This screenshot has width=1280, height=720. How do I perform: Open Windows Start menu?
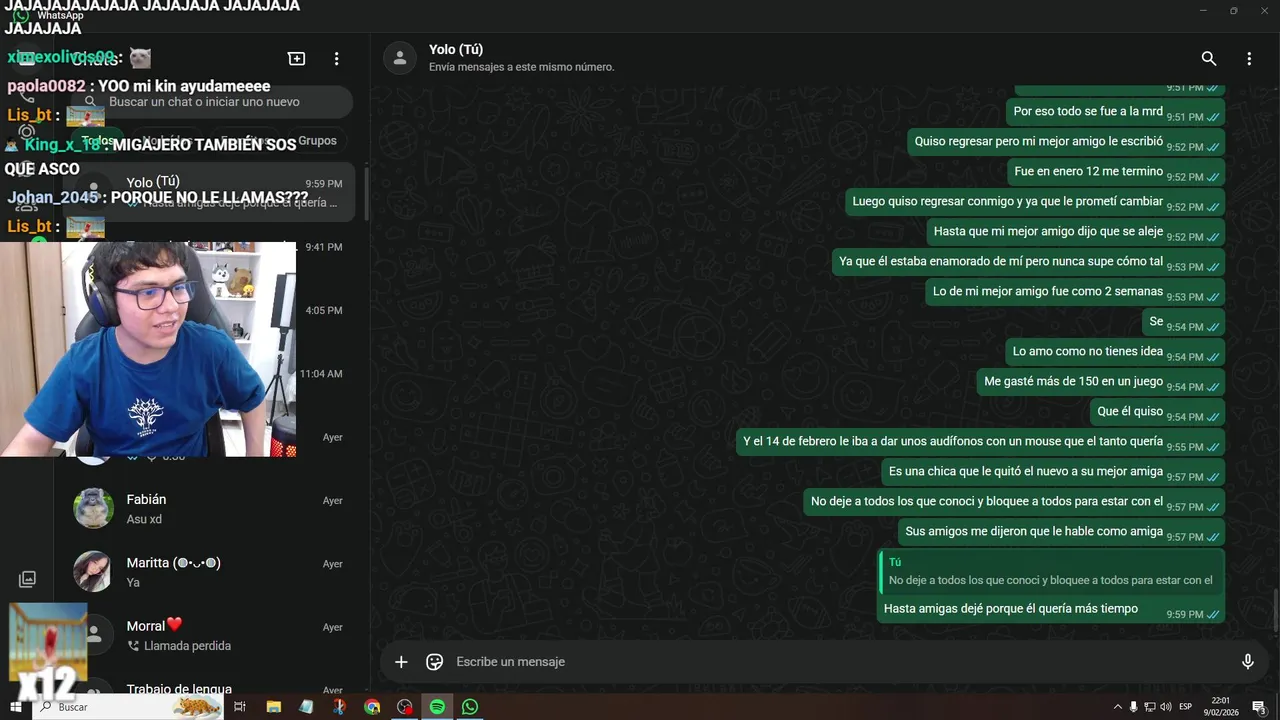[x=16, y=707]
